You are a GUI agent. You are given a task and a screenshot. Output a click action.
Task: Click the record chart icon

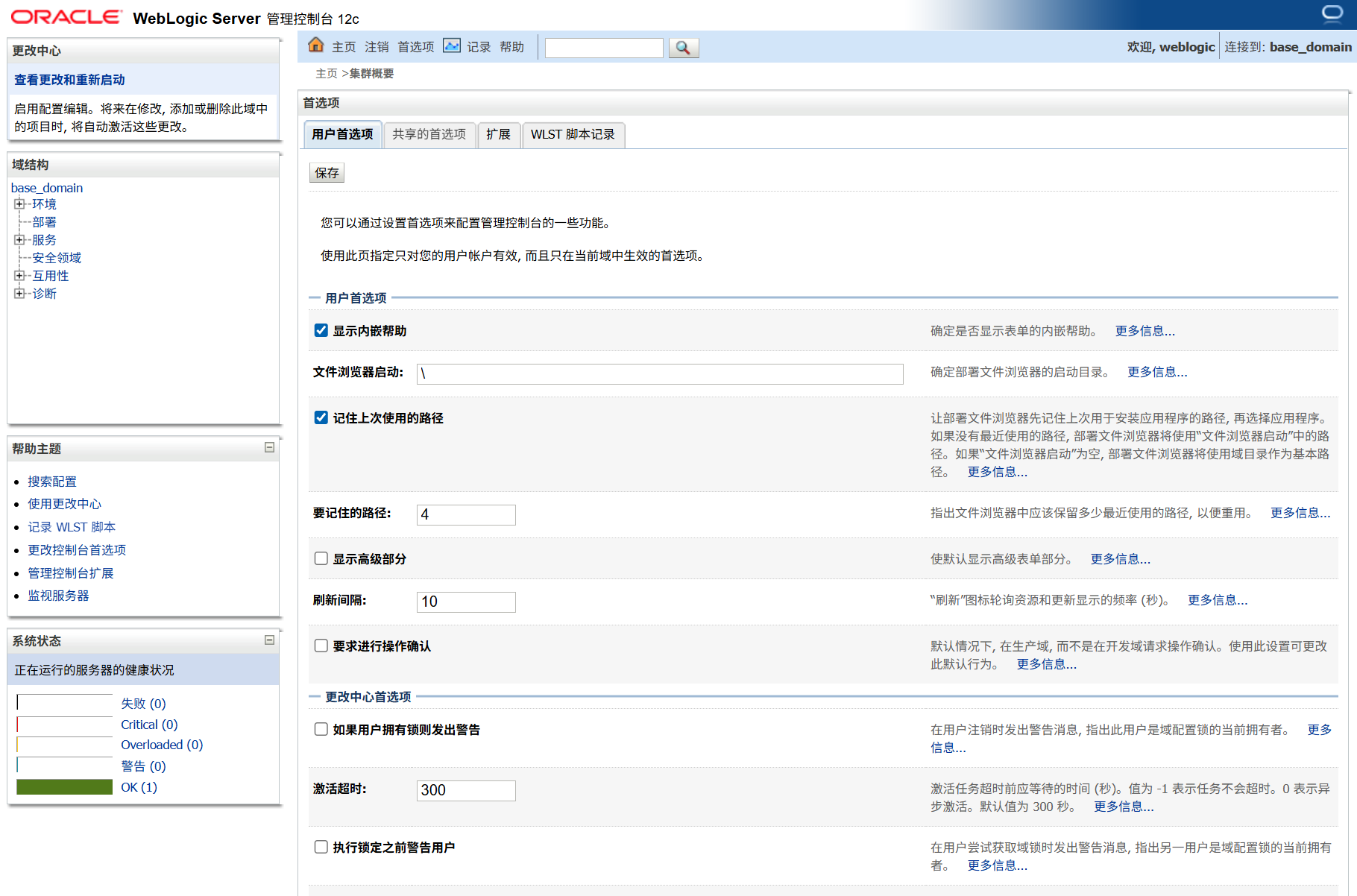[x=452, y=45]
